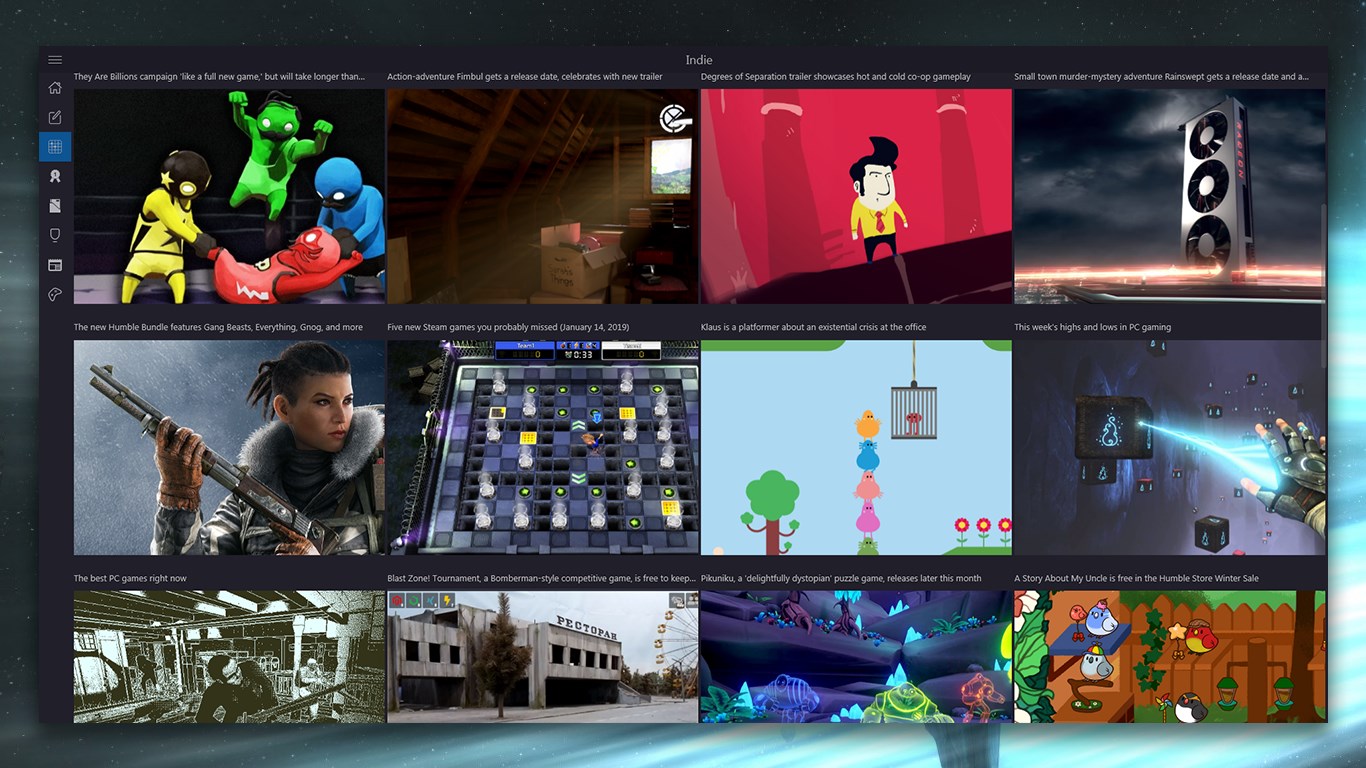Click The best PC games right now headline

(x=130, y=578)
